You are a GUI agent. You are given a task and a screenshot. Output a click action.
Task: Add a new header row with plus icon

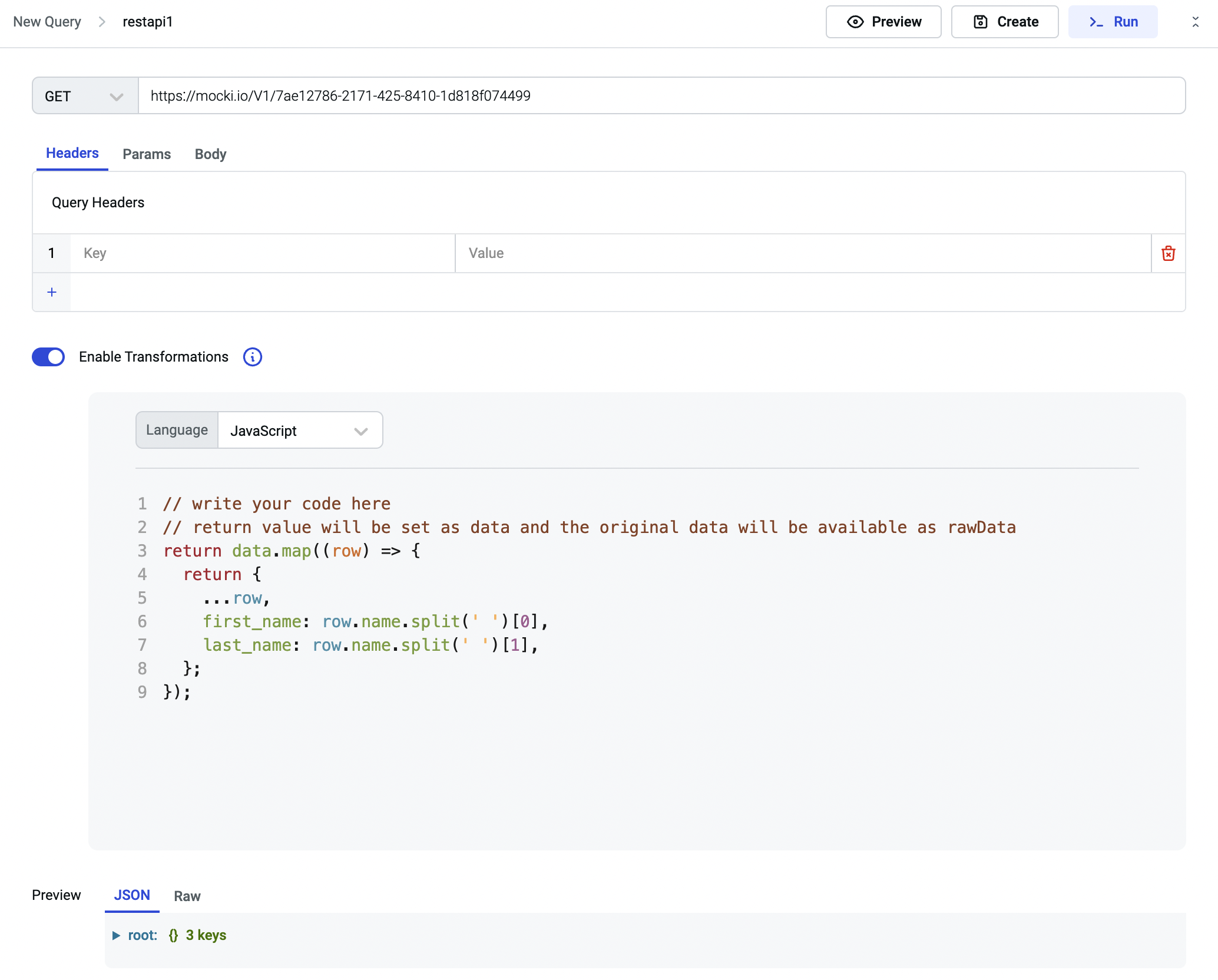click(x=52, y=292)
